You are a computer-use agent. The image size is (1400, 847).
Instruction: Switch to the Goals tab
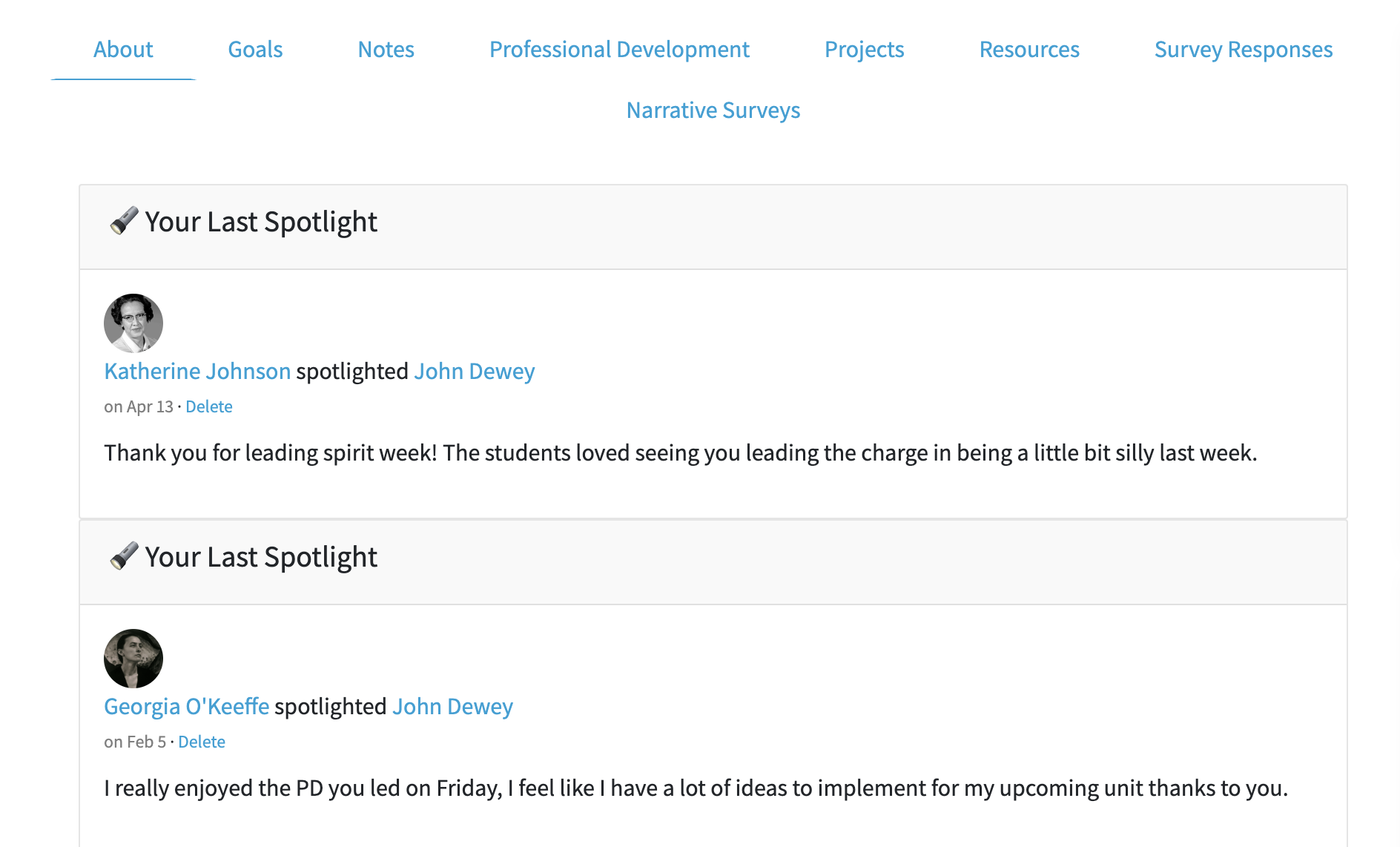click(255, 50)
